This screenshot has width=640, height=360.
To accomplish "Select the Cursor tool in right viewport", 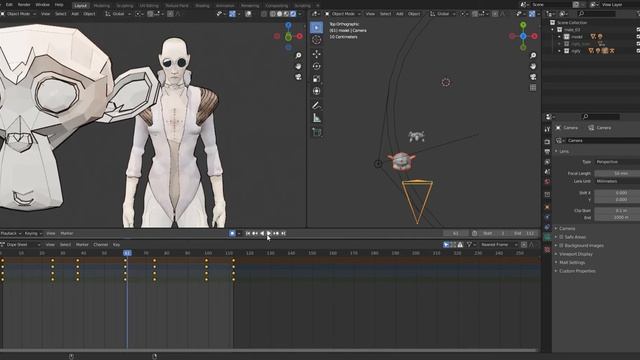I will pyautogui.click(x=316, y=40).
